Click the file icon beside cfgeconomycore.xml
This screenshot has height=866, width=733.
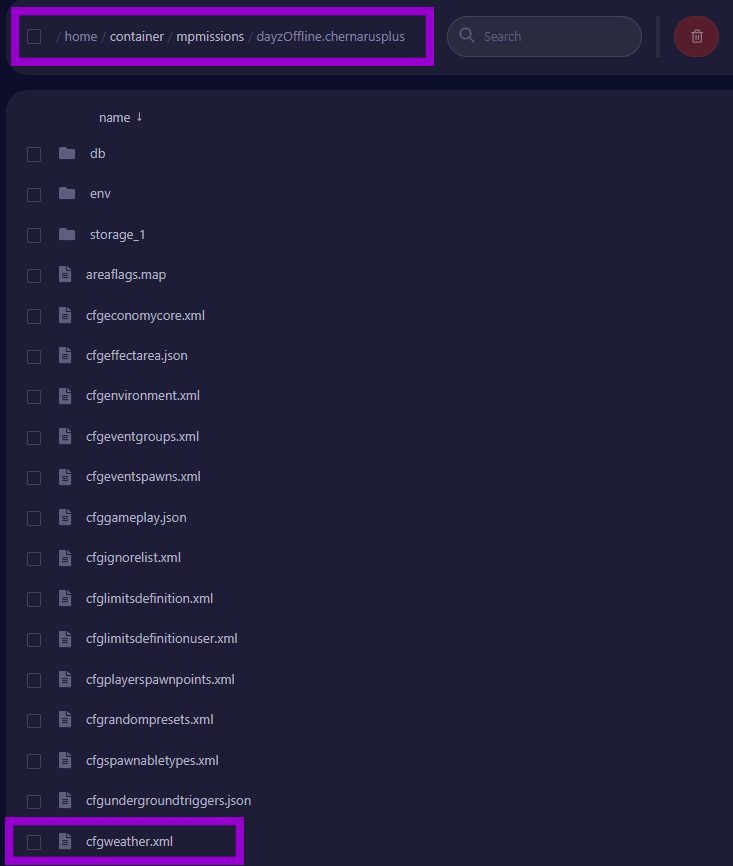65,315
